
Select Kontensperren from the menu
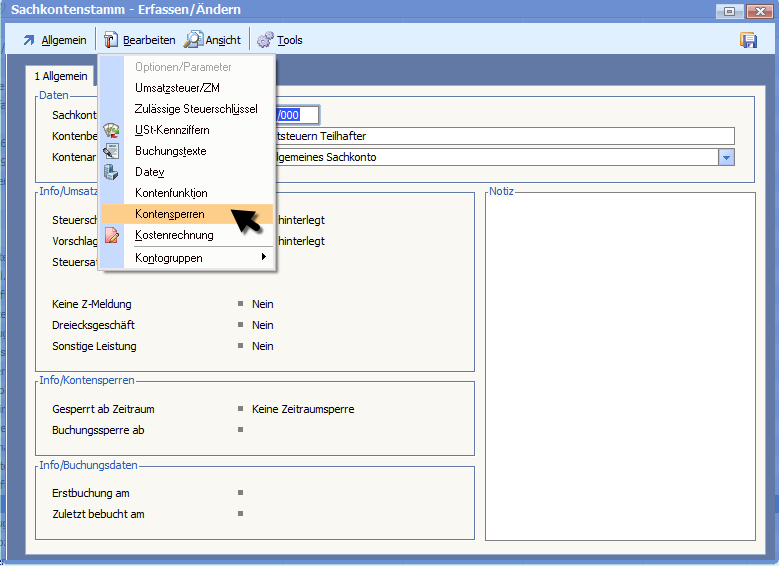point(170,214)
